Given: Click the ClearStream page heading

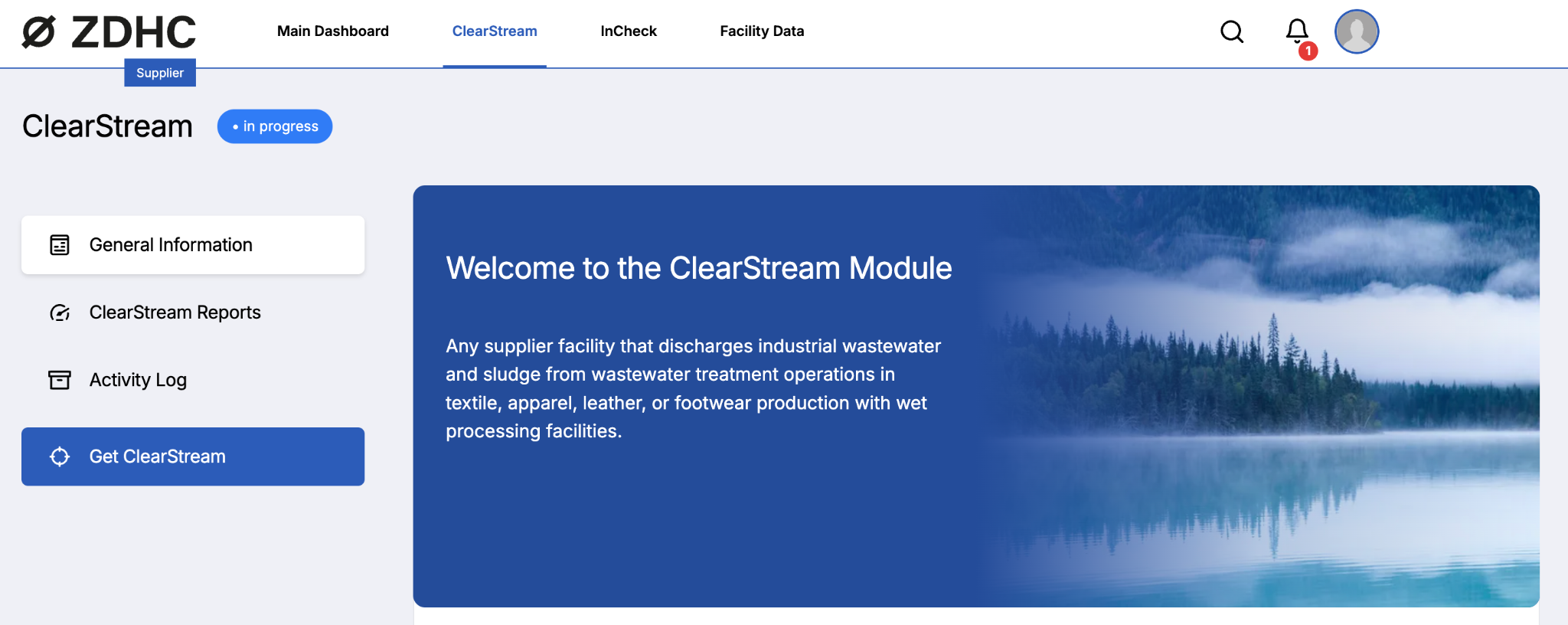Looking at the screenshot, I should coord(107,126).
